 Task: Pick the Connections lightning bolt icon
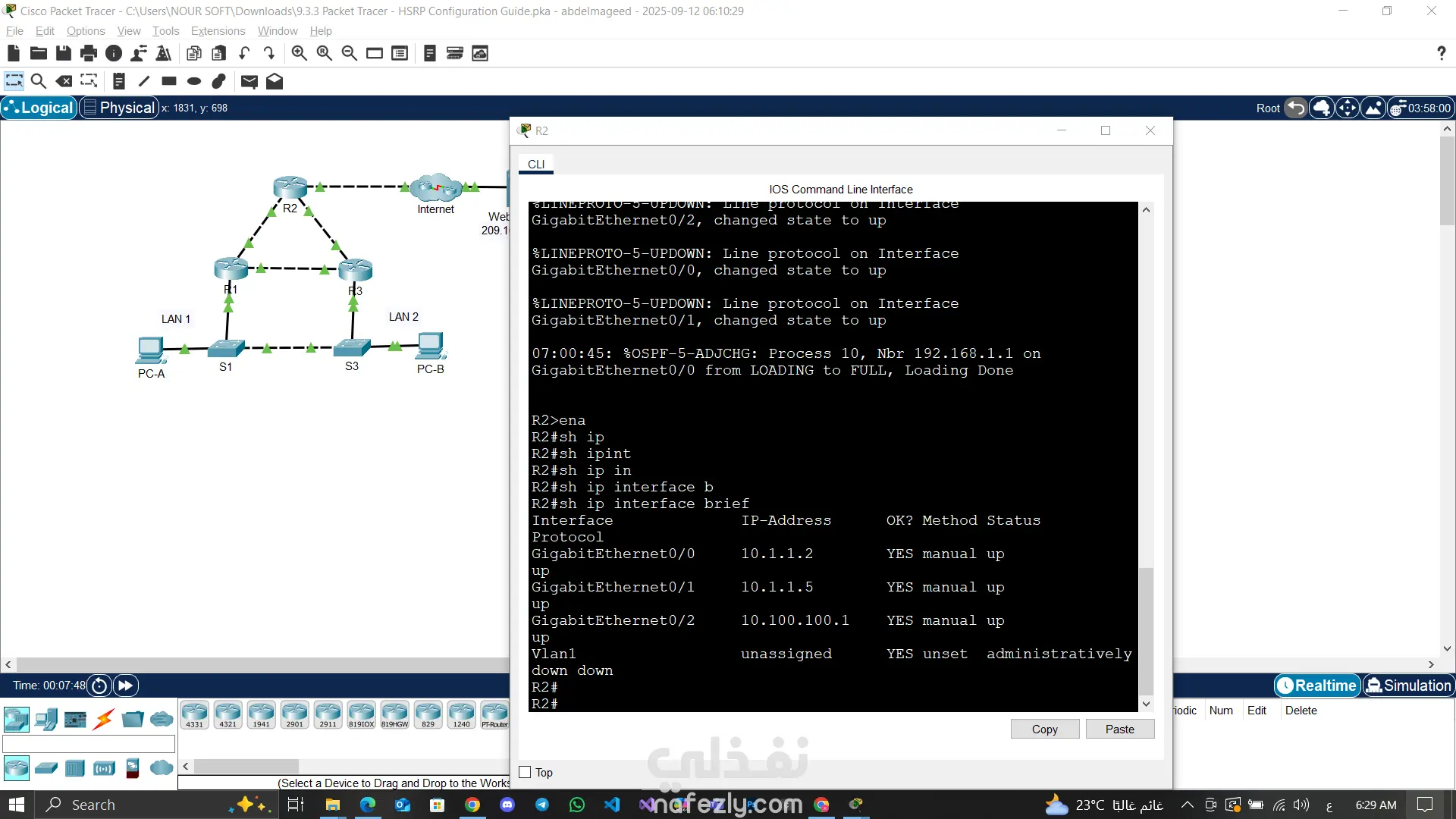(x=104, y=719)
